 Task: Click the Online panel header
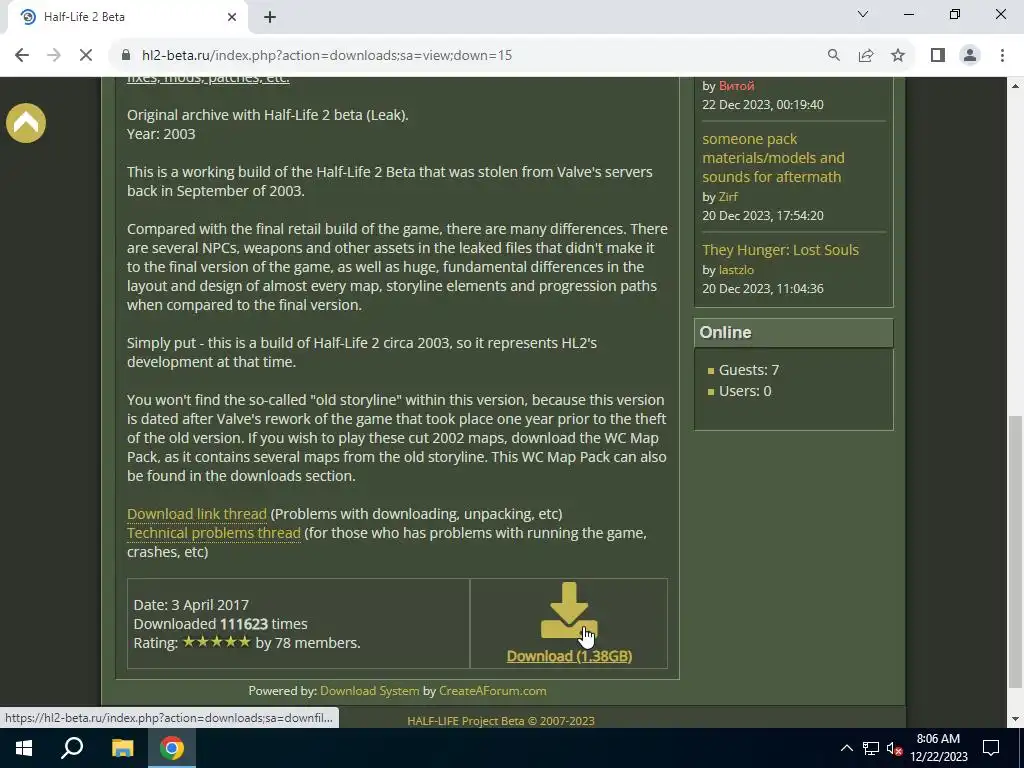coord(793,332)
